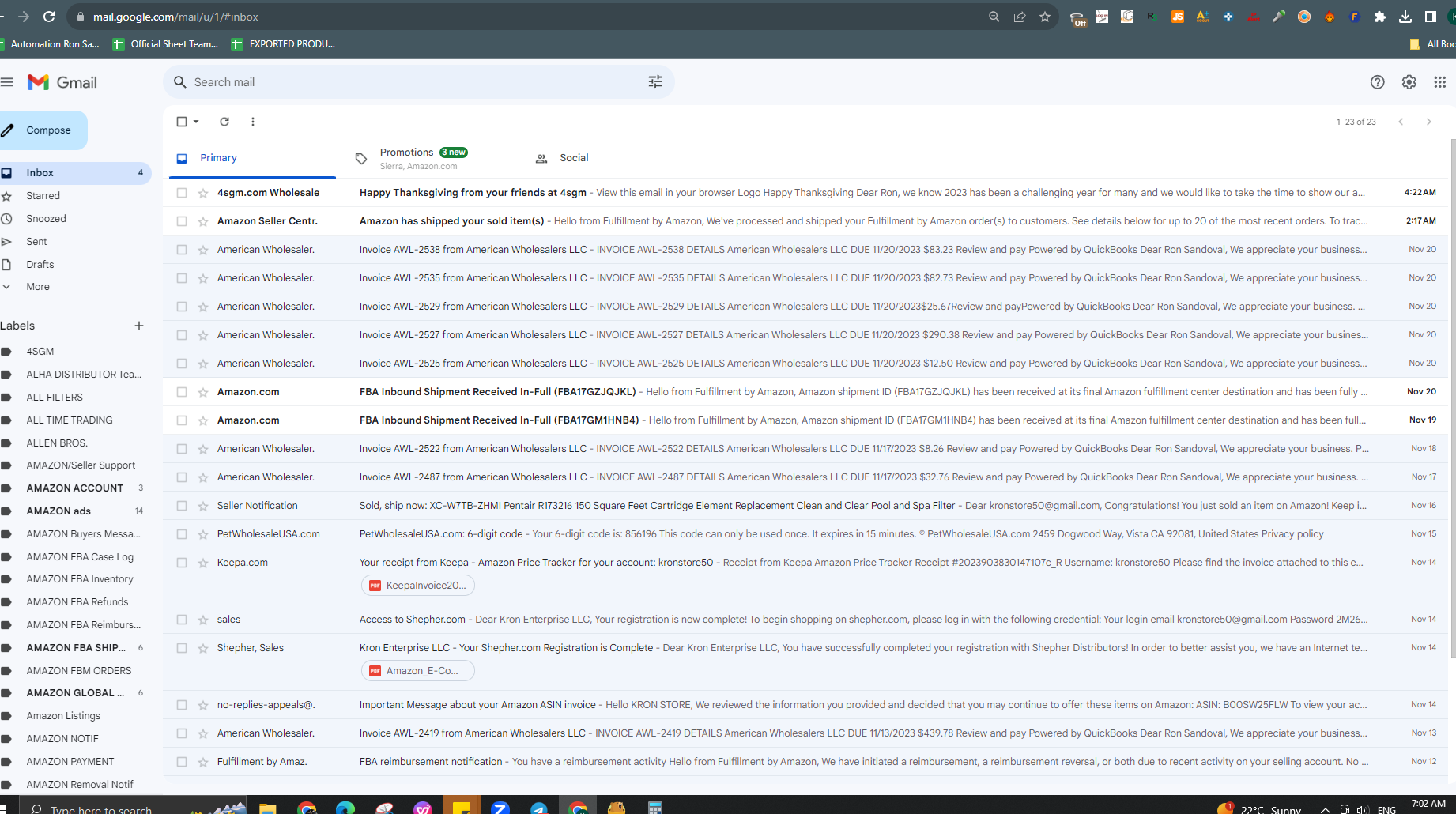Viewport: 1456px width, 814px height.
Task: Open the AMAZON PAYMENT label
Action: coord(70,762)
